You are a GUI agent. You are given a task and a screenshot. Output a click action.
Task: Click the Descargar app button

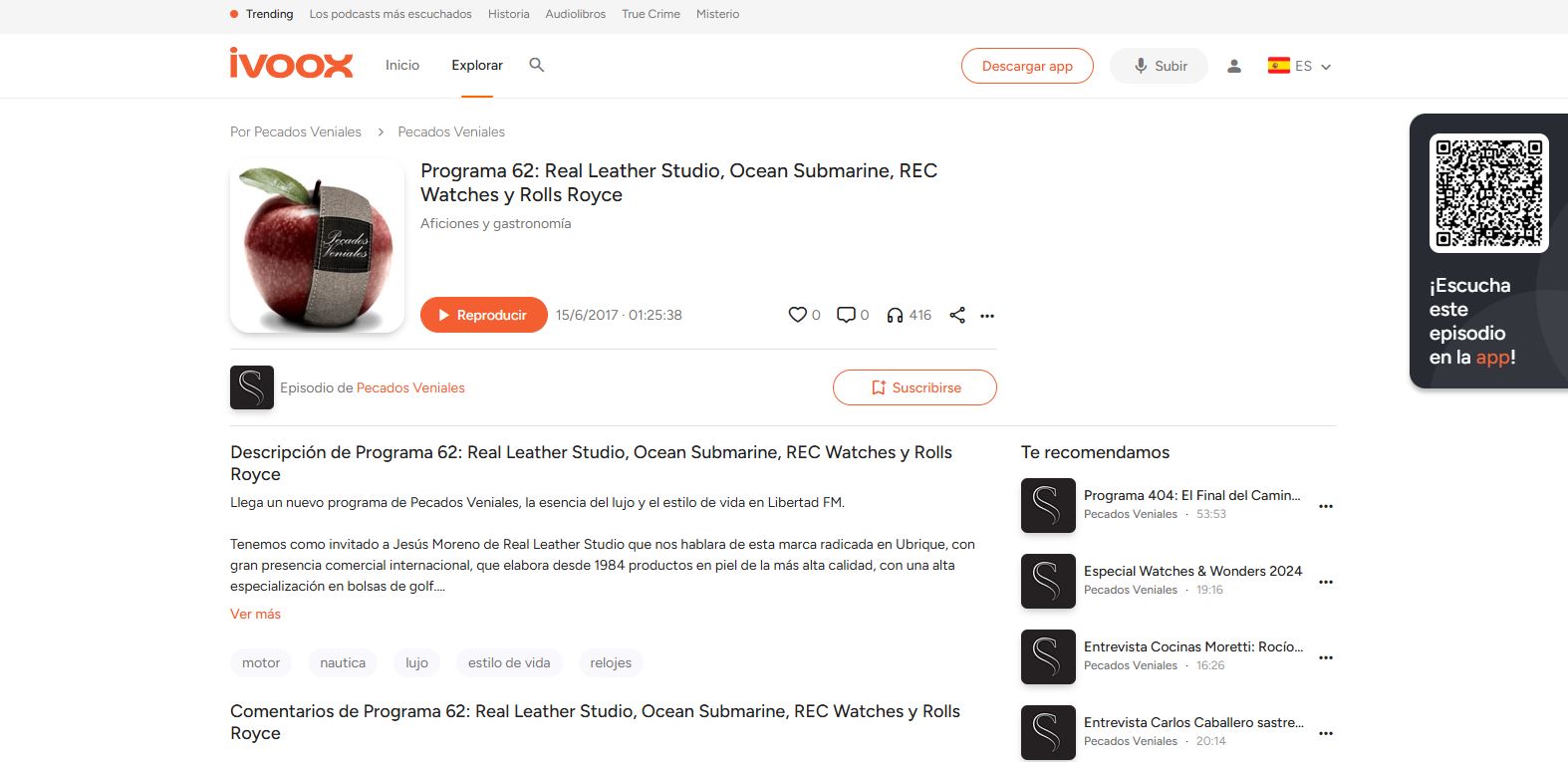point(1027,66)
